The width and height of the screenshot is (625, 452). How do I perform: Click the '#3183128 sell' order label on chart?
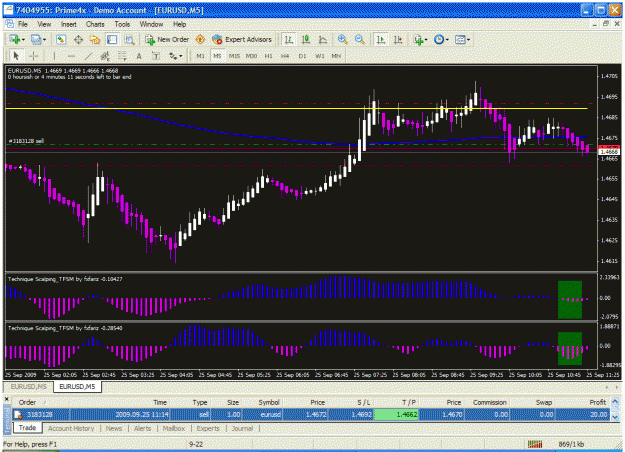coord(26,141)
